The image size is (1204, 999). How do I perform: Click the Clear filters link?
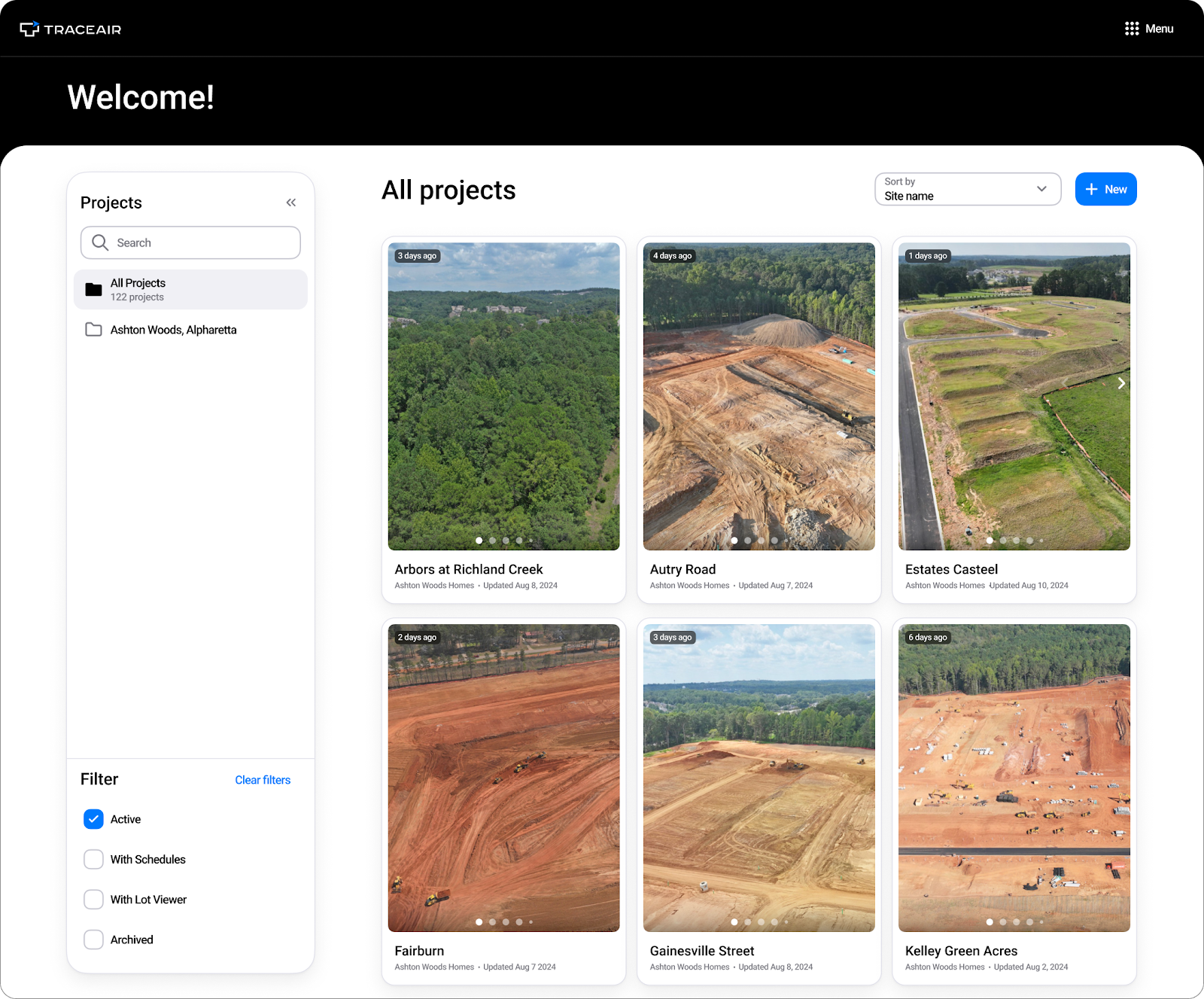tap(263, 780)
